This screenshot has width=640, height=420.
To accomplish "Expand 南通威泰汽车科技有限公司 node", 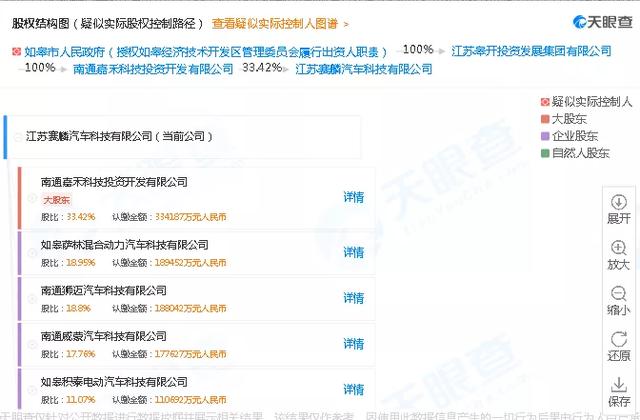I will pos(32,344).
